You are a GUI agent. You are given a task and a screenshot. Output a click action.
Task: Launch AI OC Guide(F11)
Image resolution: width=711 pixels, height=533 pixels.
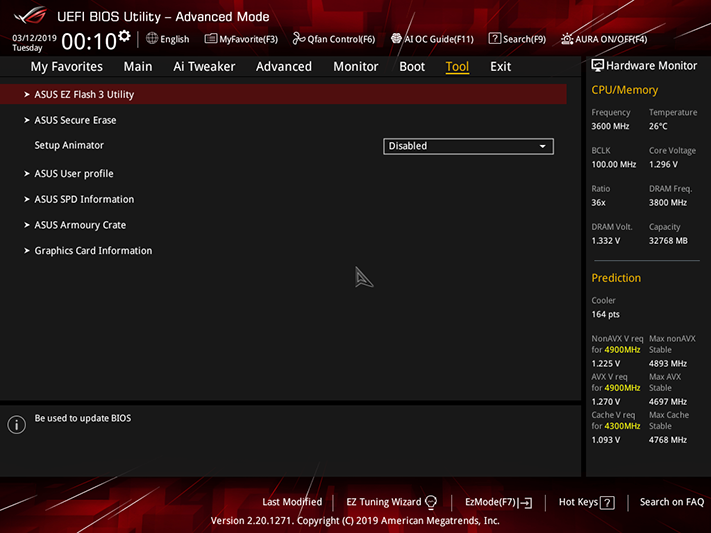click(x=432, y=39)
